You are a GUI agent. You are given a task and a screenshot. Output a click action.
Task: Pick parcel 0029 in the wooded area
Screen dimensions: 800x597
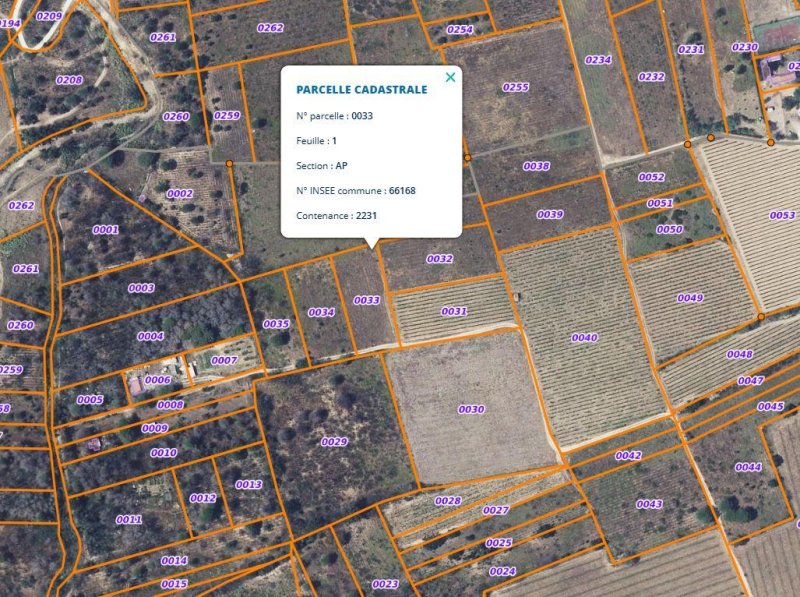[x=334, y=441]
